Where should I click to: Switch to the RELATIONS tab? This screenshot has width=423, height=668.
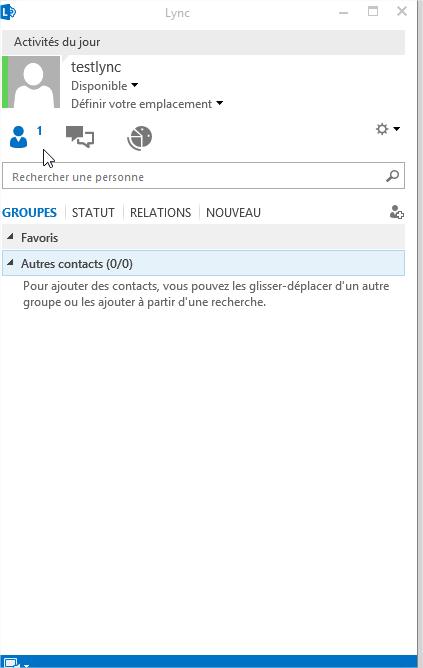click(161, 212)
